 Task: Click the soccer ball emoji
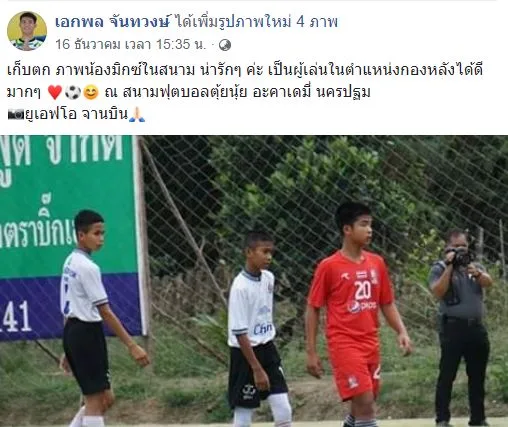tap(72, 92)
